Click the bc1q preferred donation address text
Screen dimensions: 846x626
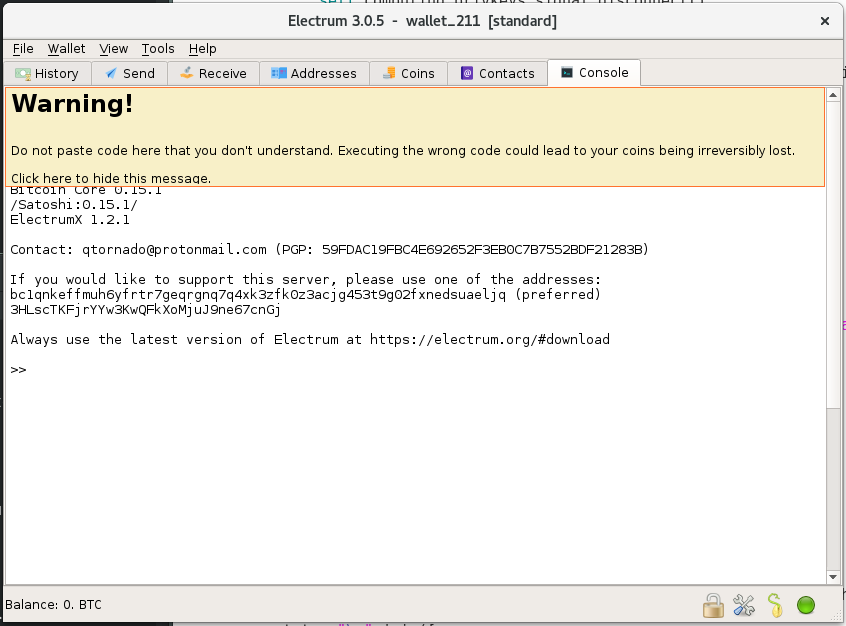point(258,295)
